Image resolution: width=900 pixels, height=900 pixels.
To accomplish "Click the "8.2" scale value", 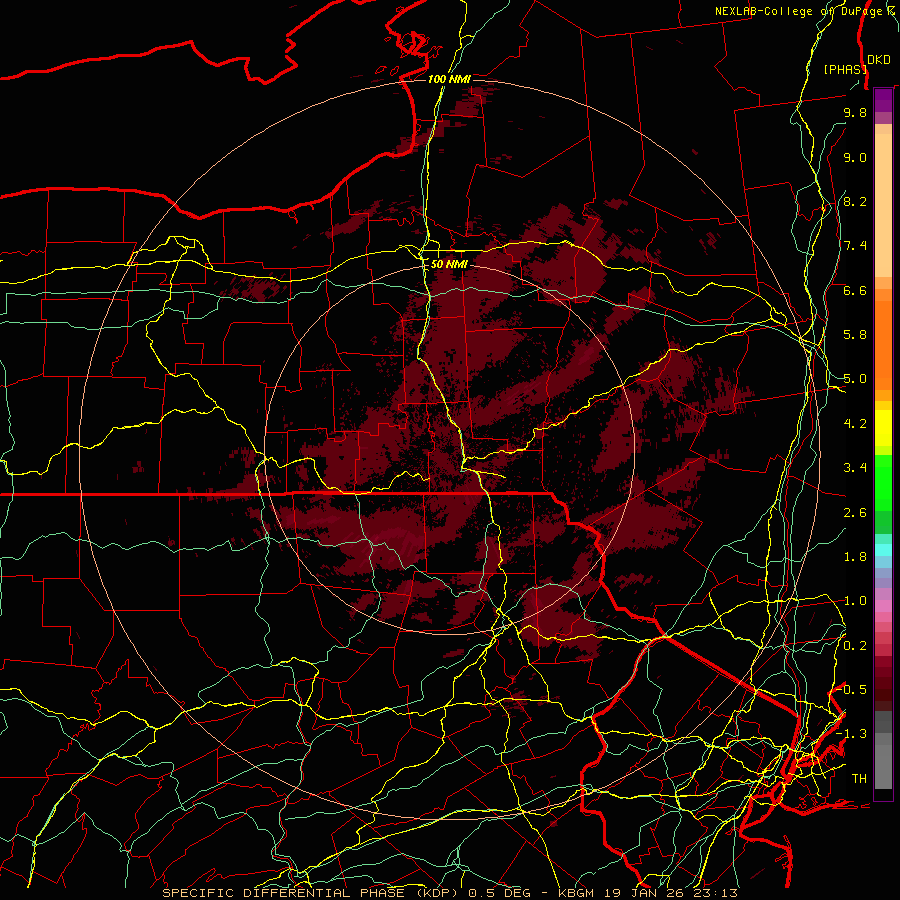I will [855, 201].
